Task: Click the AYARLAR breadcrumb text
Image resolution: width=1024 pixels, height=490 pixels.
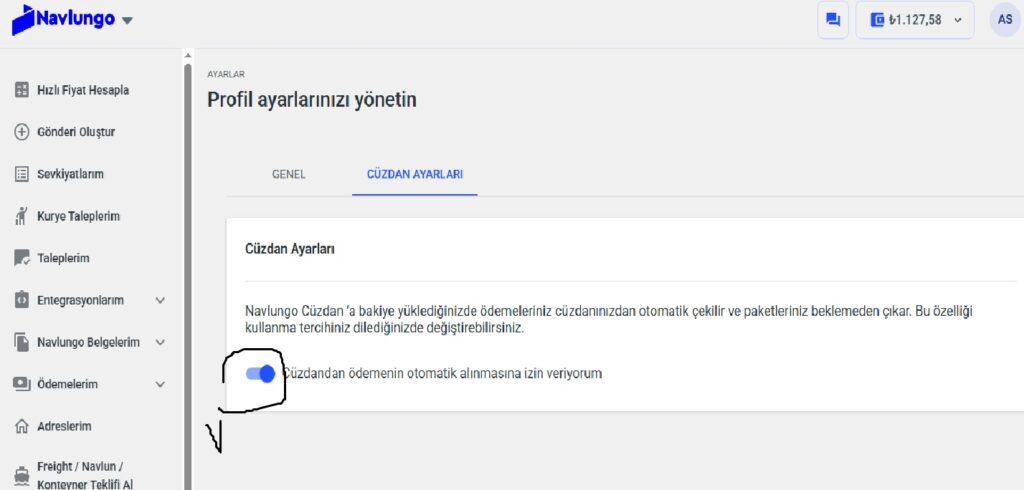Action: click(x=226, y=74)
